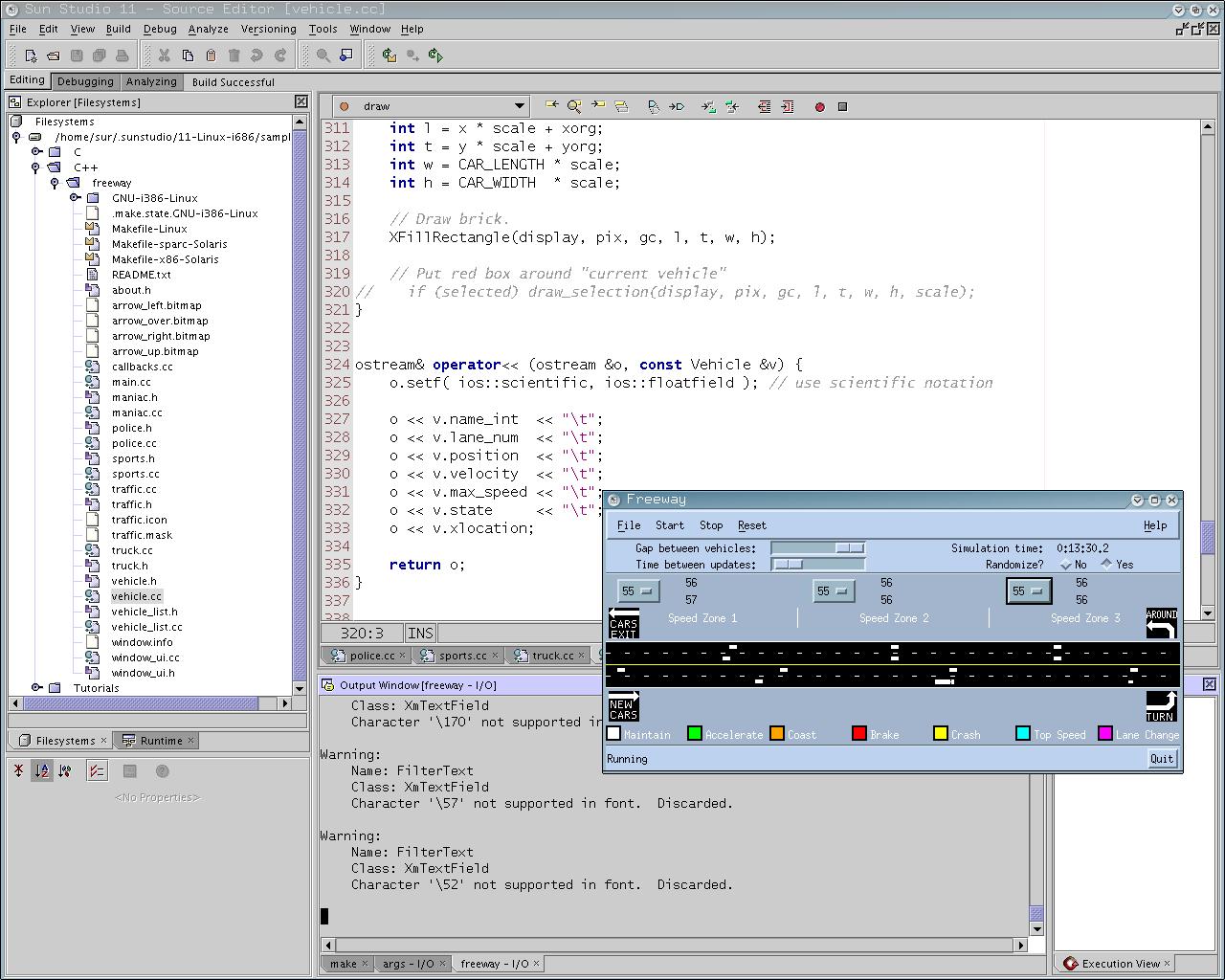This screenshot has width=1225, height=980.
Task: Click Reset in the Freeway menu bar
Action: (751, 525)
